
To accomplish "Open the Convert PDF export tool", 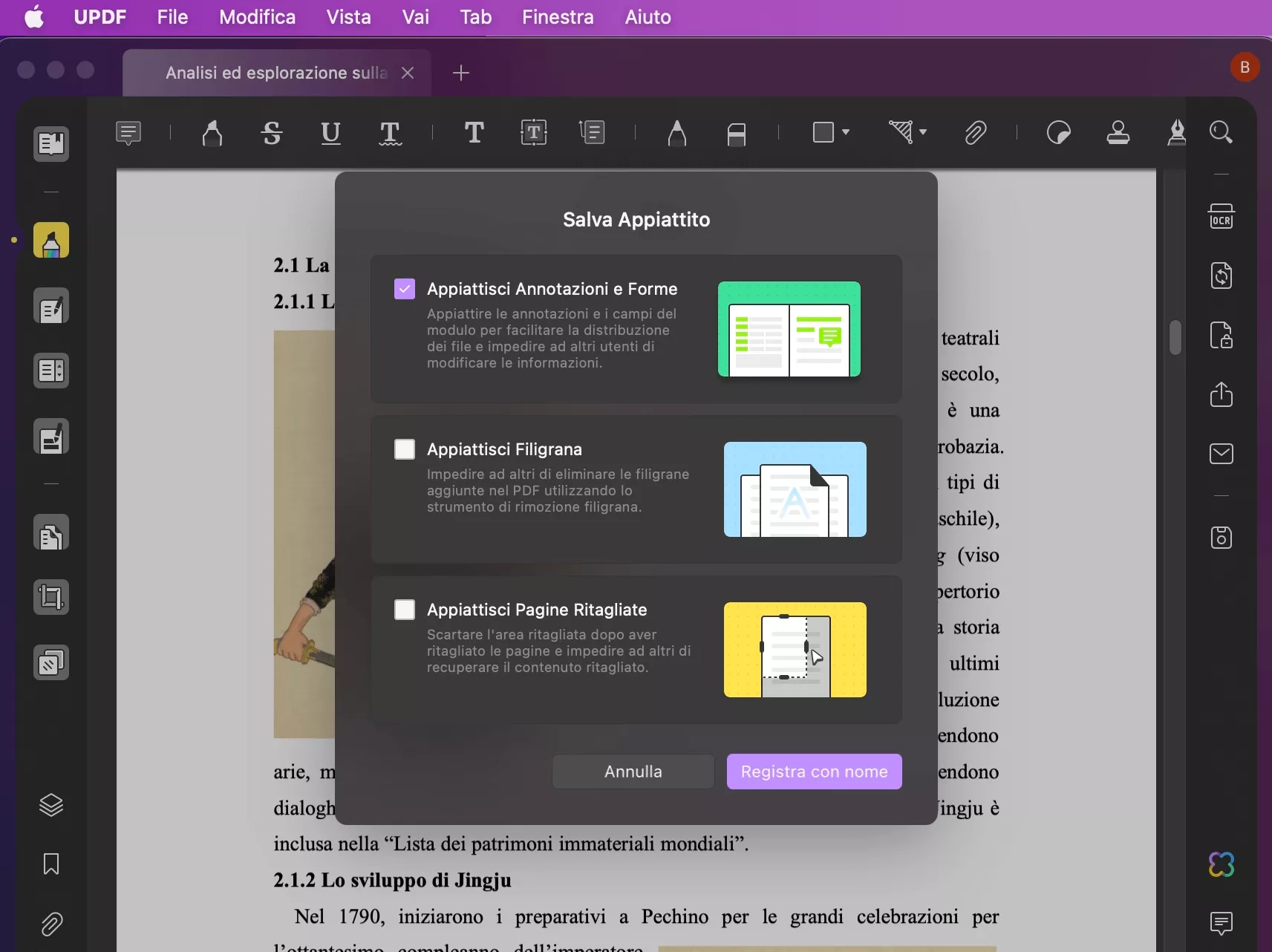I will click(1222, 276).
